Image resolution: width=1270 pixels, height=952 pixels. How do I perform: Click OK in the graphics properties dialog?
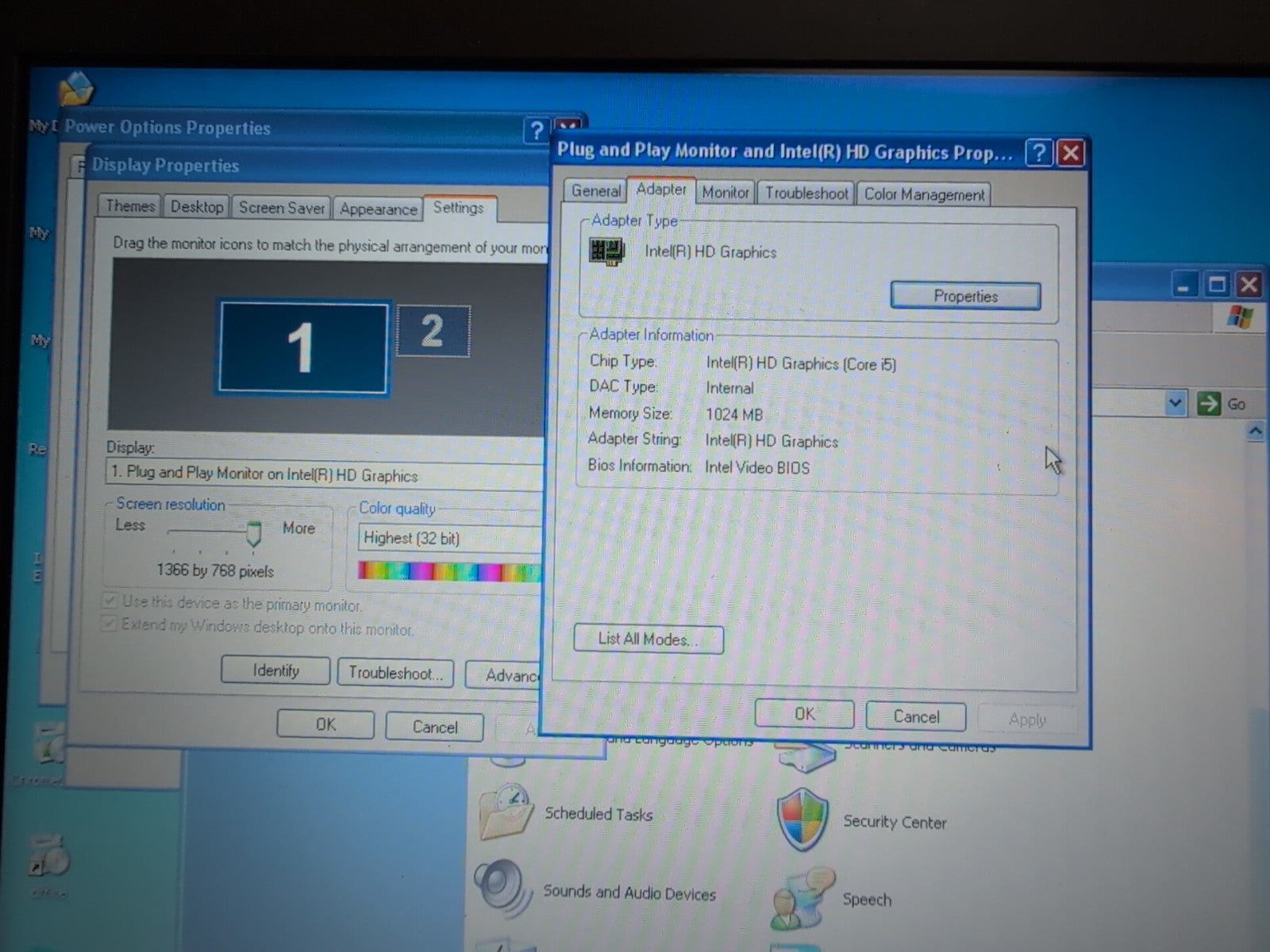coord(804,714)
